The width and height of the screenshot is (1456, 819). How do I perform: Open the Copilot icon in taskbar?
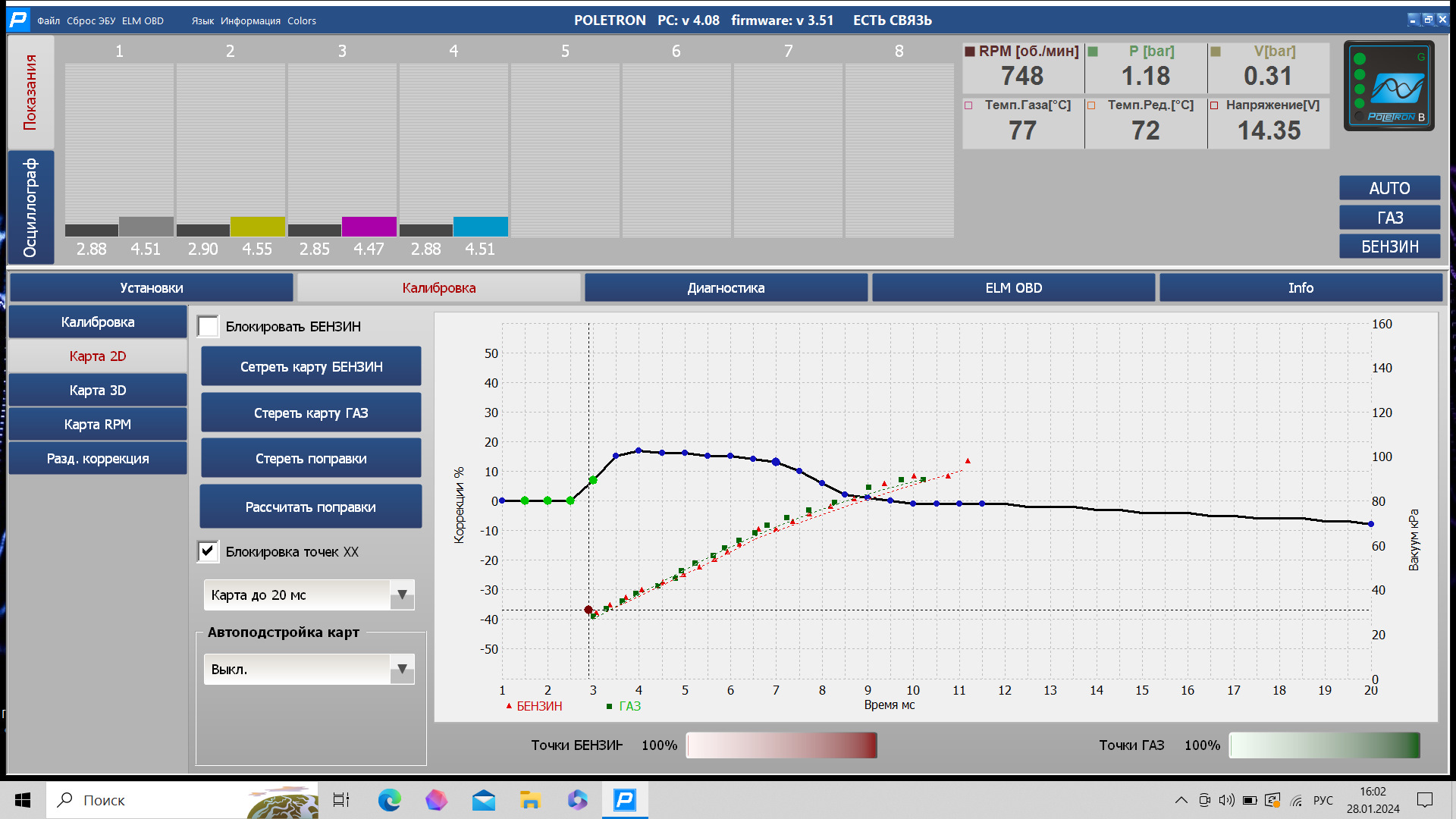(577, 800)
